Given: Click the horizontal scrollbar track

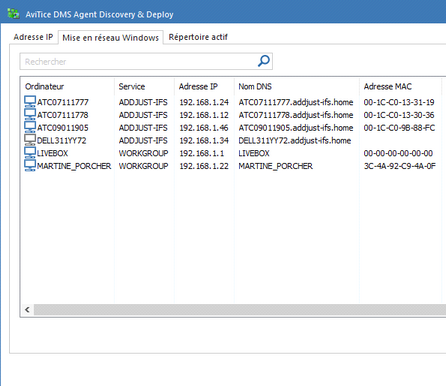Looking at the screenshot, I should click(240, 310).
